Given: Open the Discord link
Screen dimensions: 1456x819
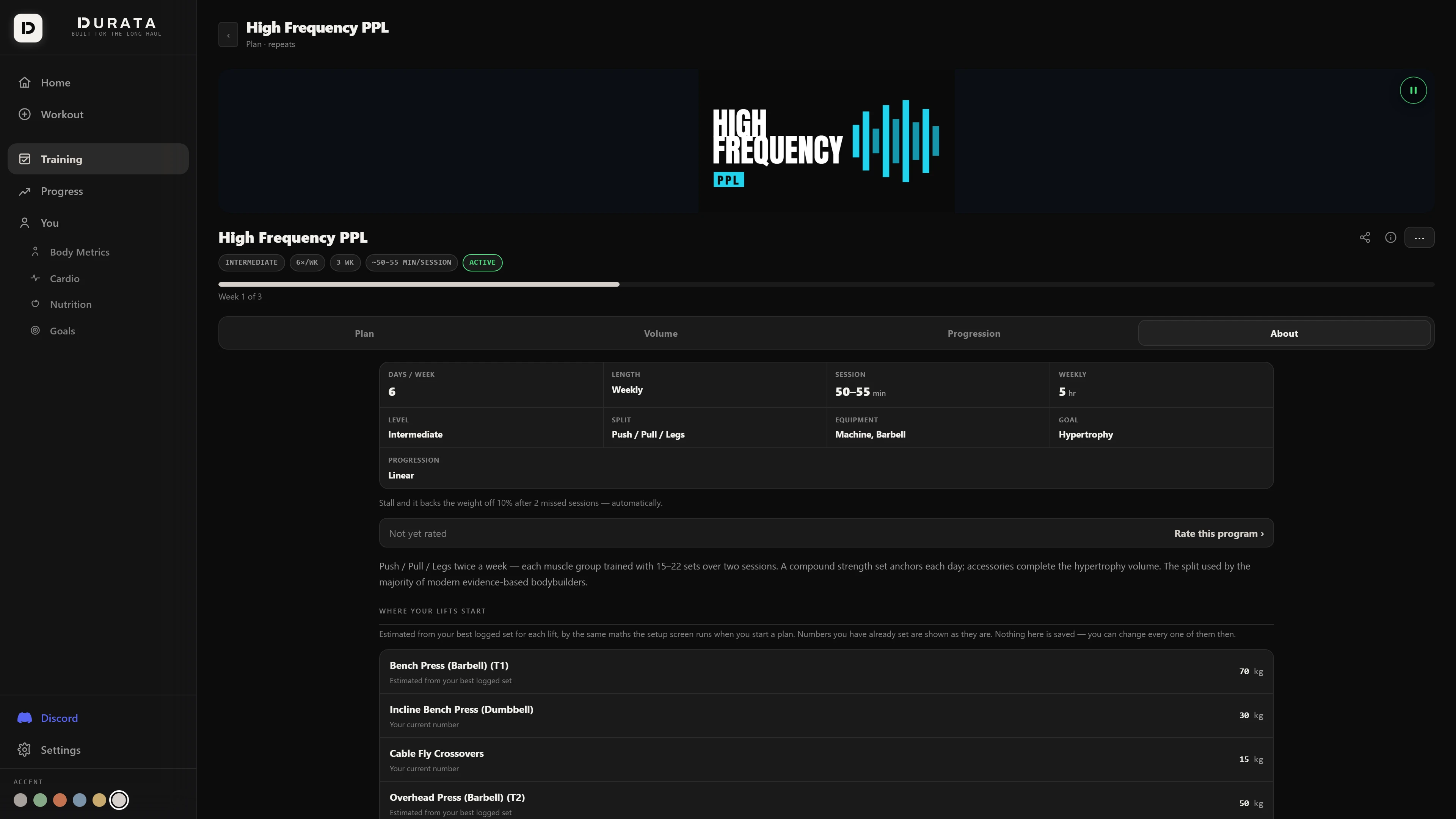Looking at the screenshot, I should coord(98,718).
